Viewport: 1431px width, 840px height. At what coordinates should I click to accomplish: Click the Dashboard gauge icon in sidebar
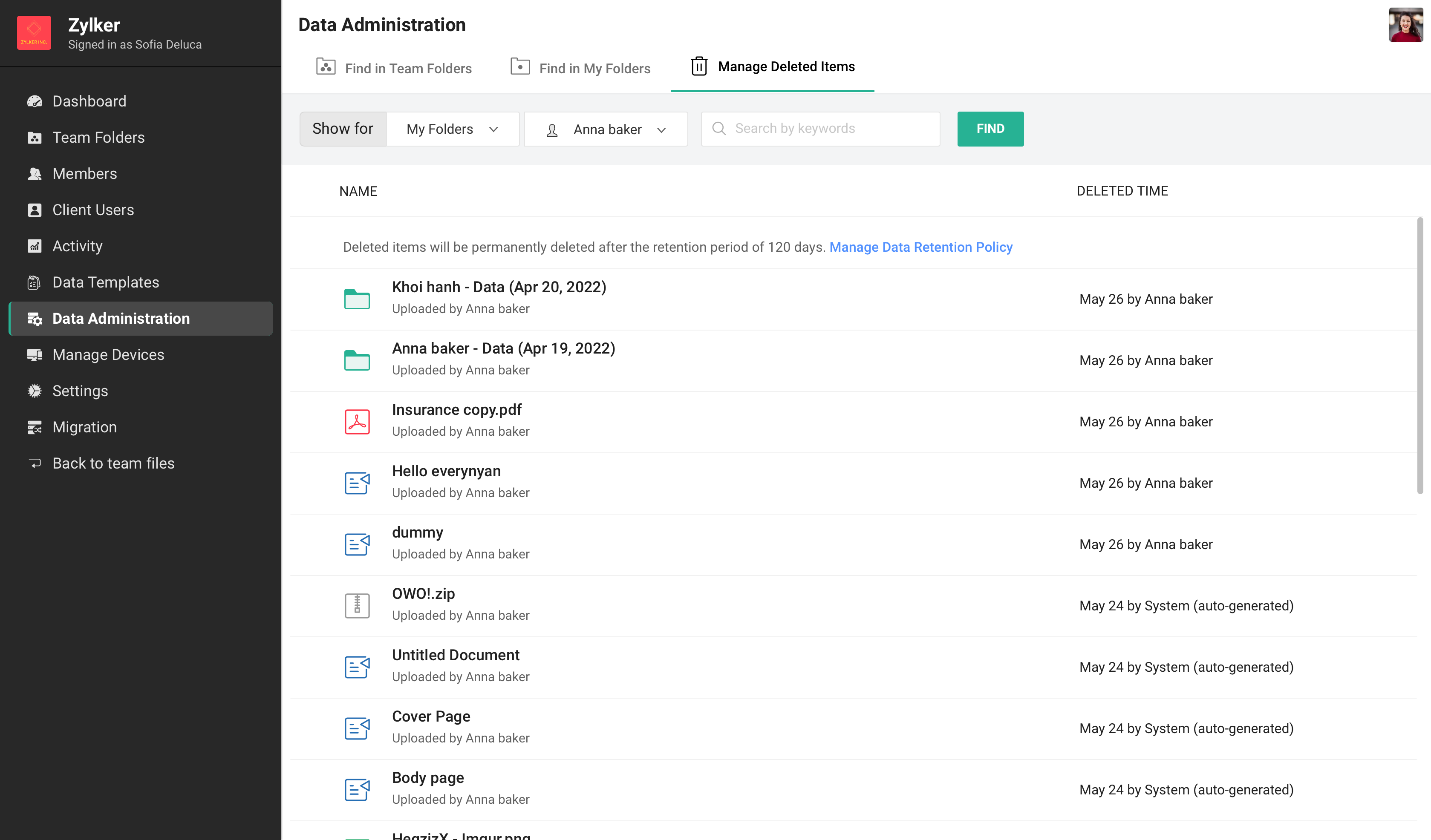coord(35,101)
